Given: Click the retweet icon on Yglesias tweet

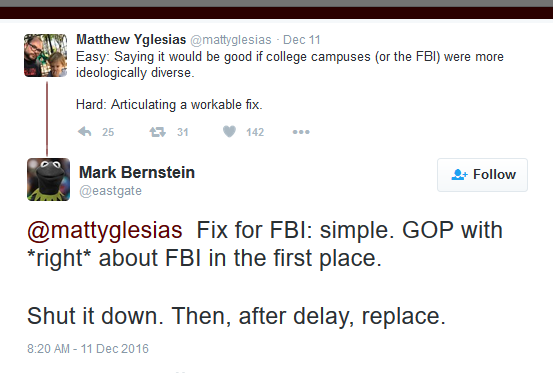Looking at the screenshot, I should coord(157,132).
